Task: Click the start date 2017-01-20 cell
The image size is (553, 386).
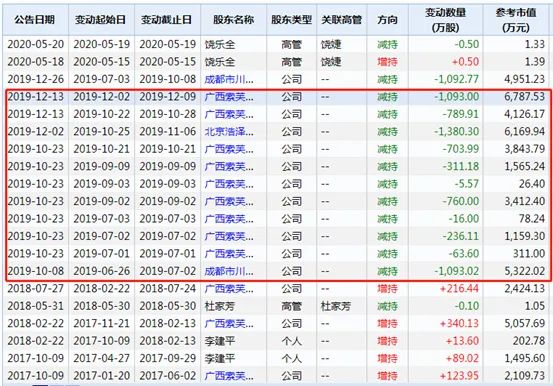Action: click(102, 376)
